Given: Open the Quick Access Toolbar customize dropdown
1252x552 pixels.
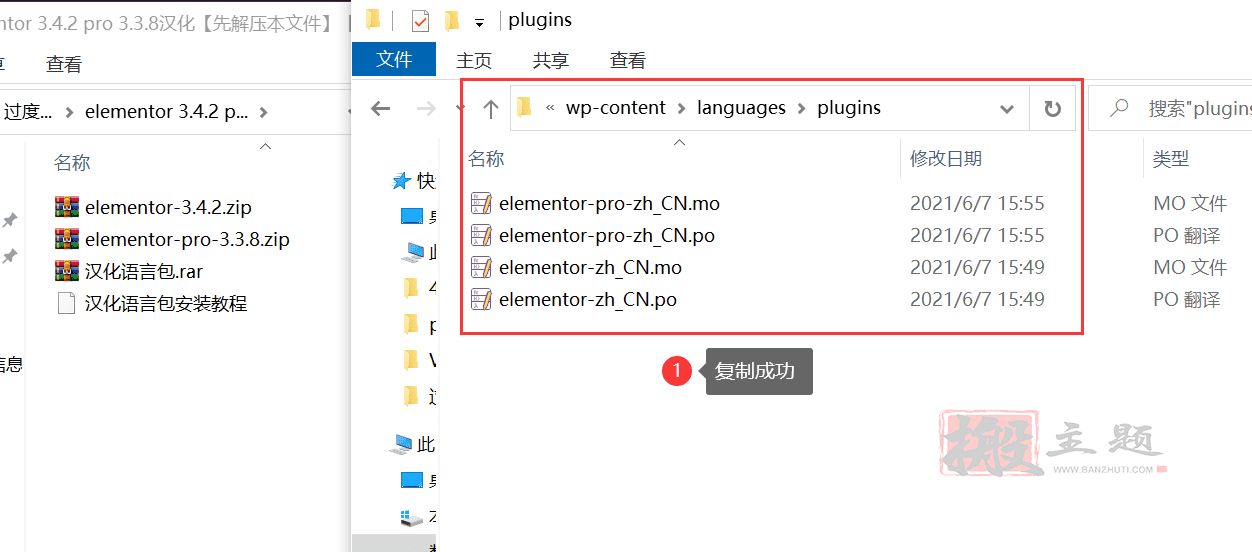Looking at the screenshot, I should (479, 22).
